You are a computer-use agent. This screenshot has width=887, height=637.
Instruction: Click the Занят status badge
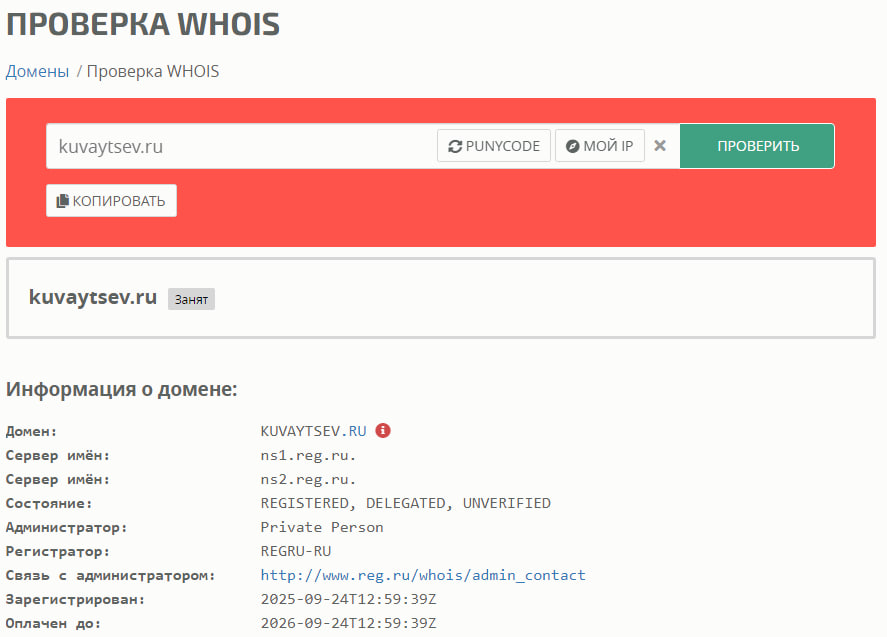click(191, 299)
